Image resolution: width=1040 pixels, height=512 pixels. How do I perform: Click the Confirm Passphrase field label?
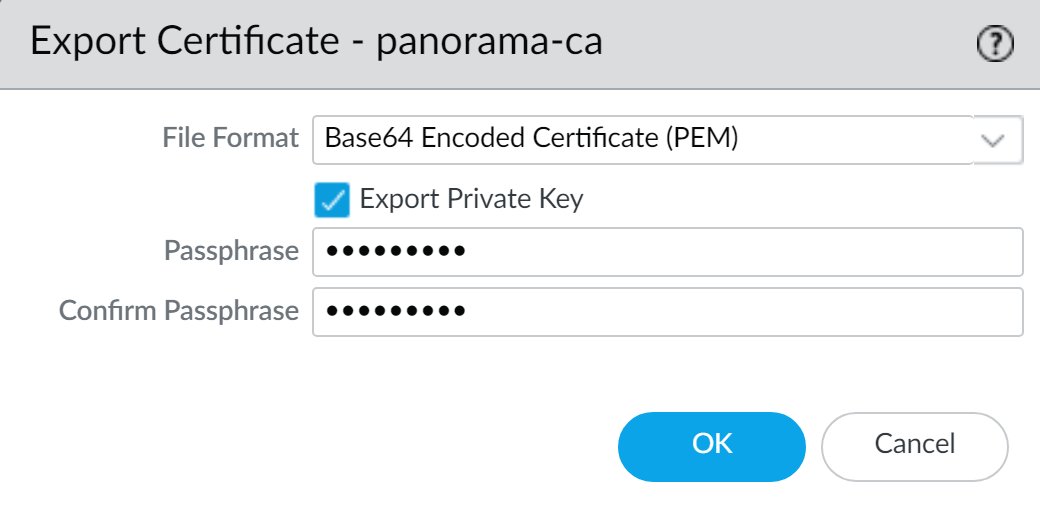pyautogui.click(x=179, y=311)
